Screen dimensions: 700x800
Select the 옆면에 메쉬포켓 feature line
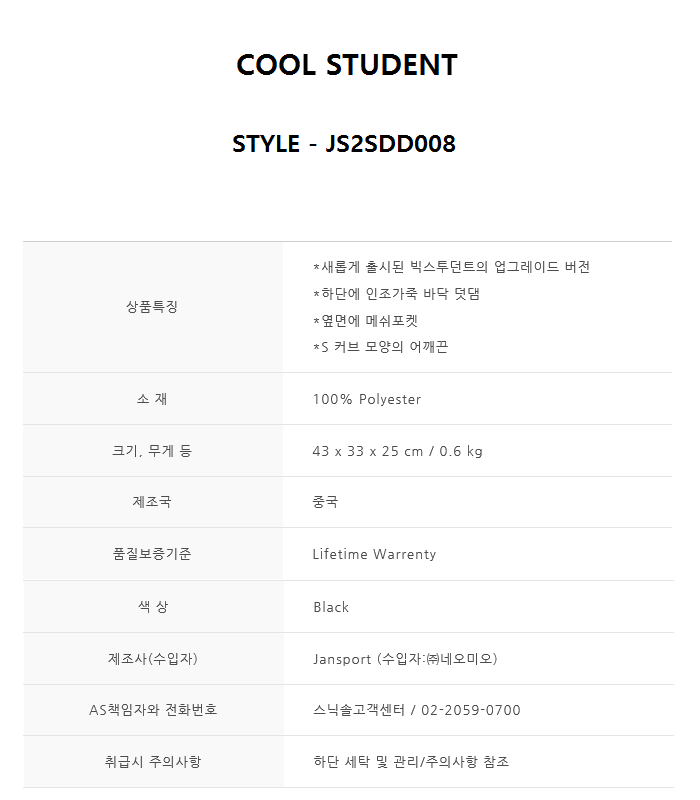tap(365, 321)
